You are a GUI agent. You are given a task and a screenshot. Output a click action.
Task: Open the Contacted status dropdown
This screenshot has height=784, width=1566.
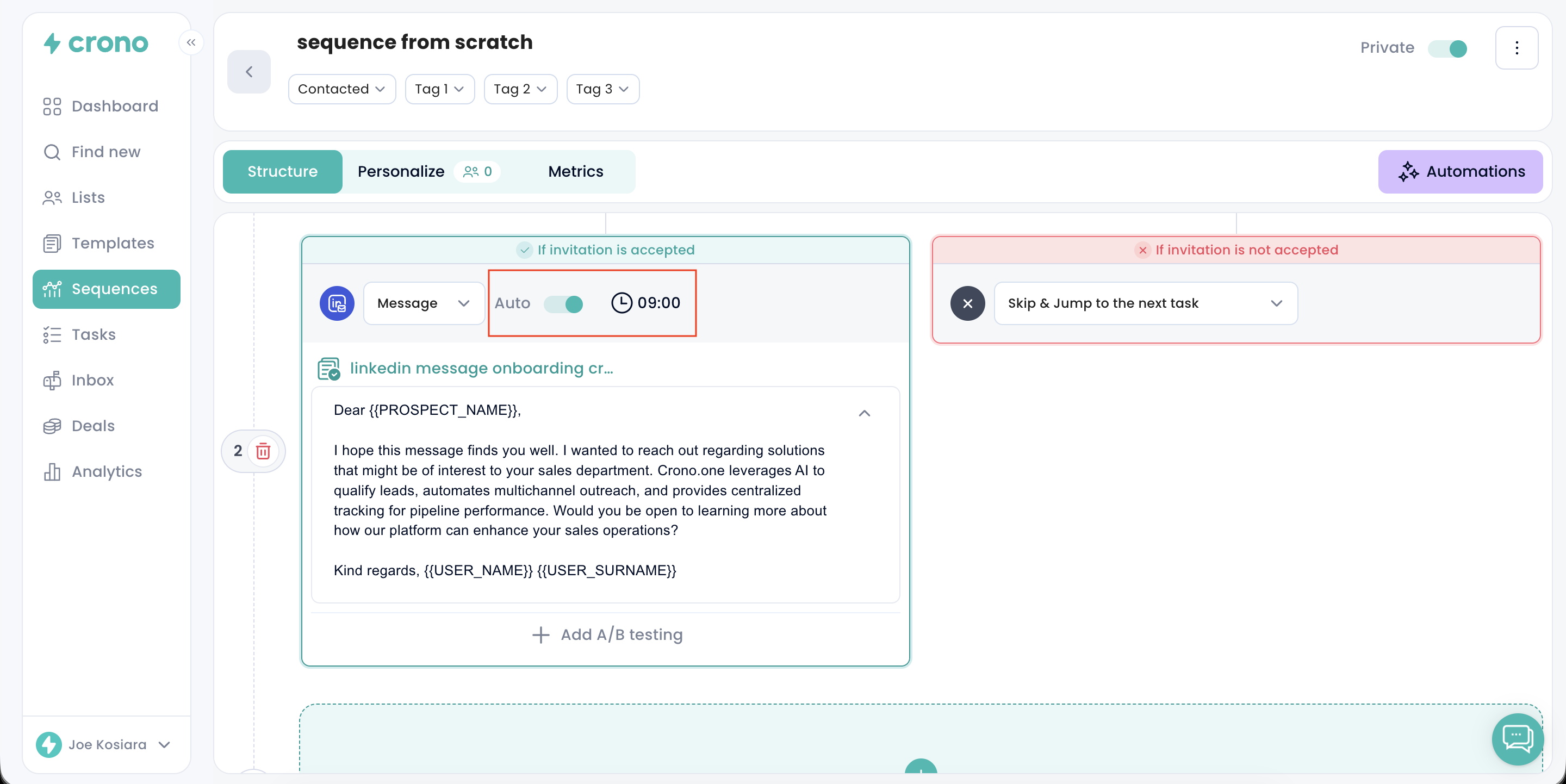coord(341,89)
